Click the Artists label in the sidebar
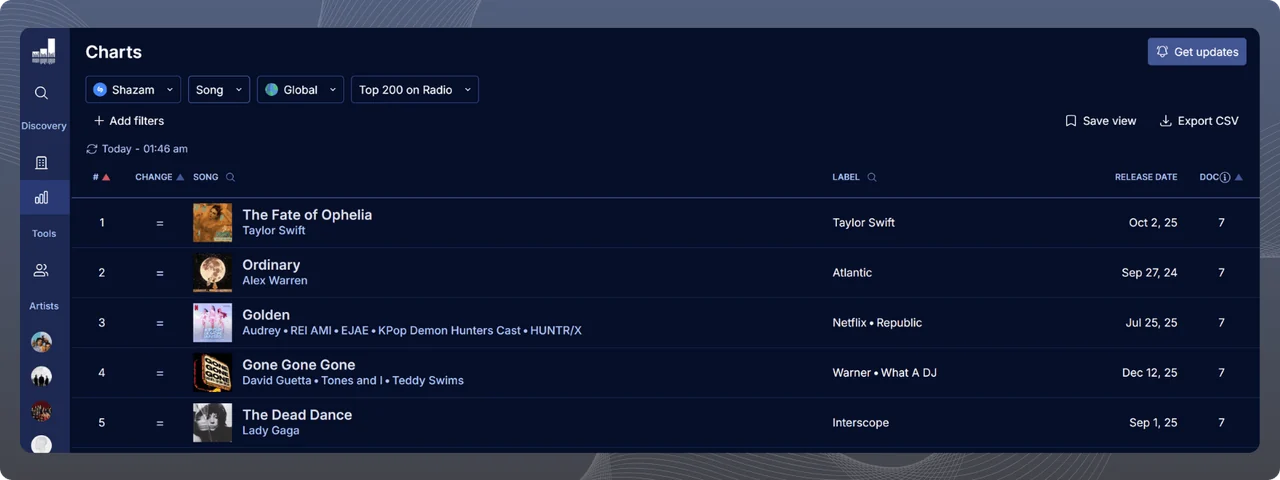The width and height of the screenshot is (1280, 480). (44, 306)
